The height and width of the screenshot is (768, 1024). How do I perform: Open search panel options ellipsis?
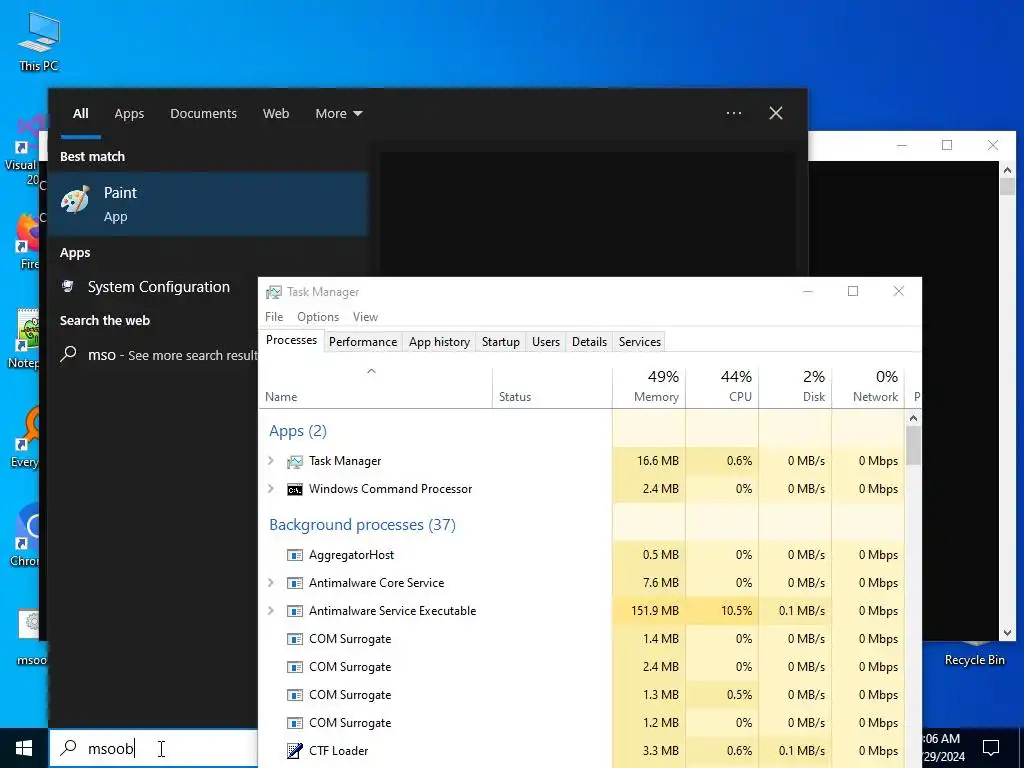coord(734,113)
